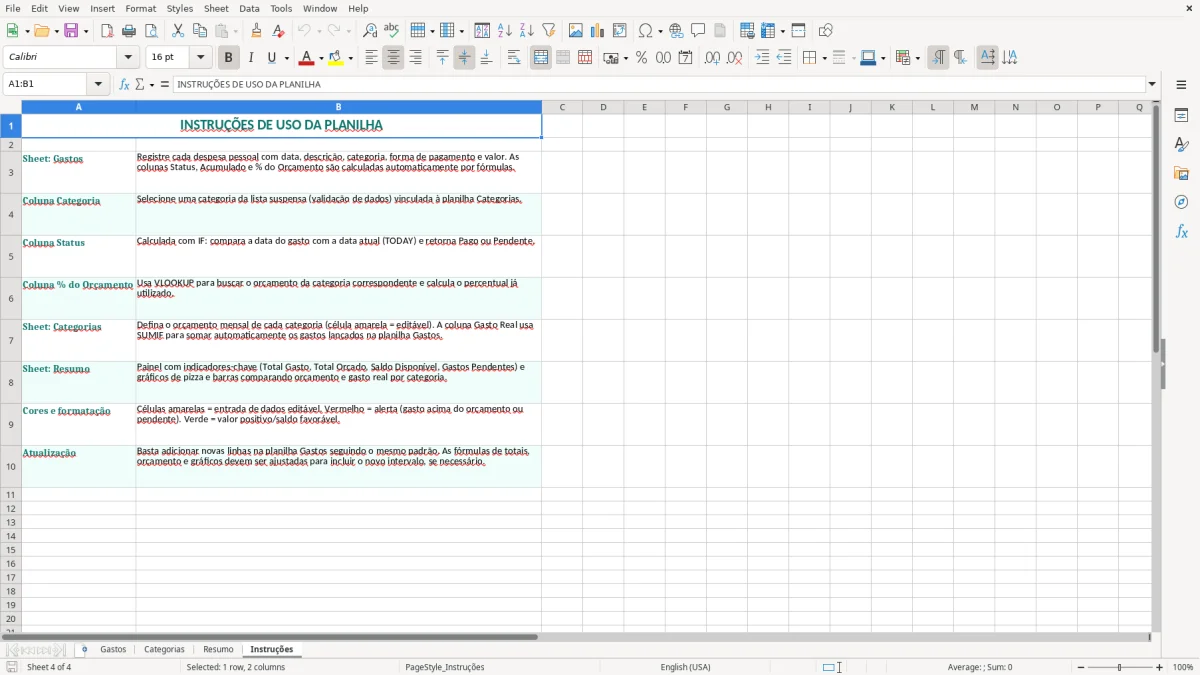Insert comment speech bubble icon
This screenshot has height=675, width=1200.
[698, 31]
